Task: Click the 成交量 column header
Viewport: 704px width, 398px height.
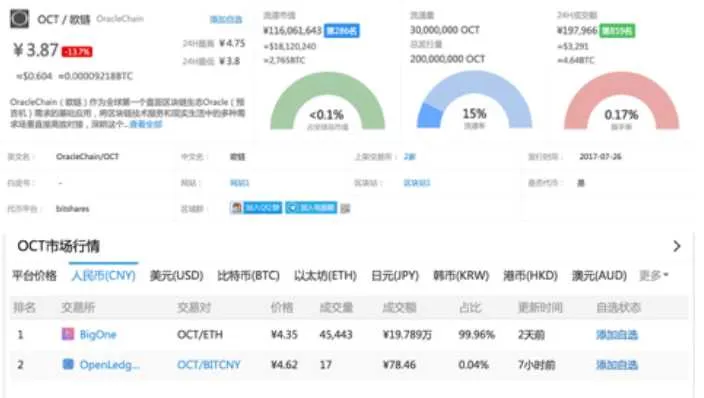Action: pyautogui.click(x=336, y=307)
